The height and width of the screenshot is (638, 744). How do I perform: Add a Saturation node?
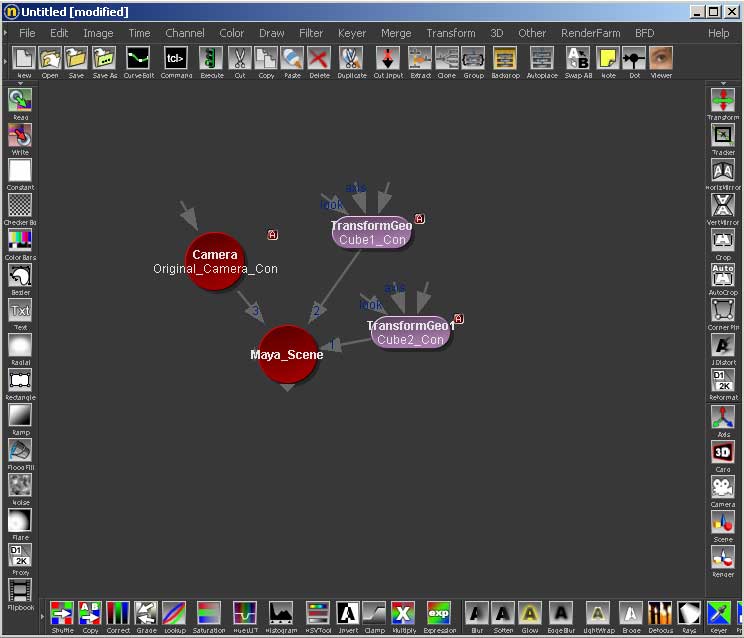coord(209,613)
